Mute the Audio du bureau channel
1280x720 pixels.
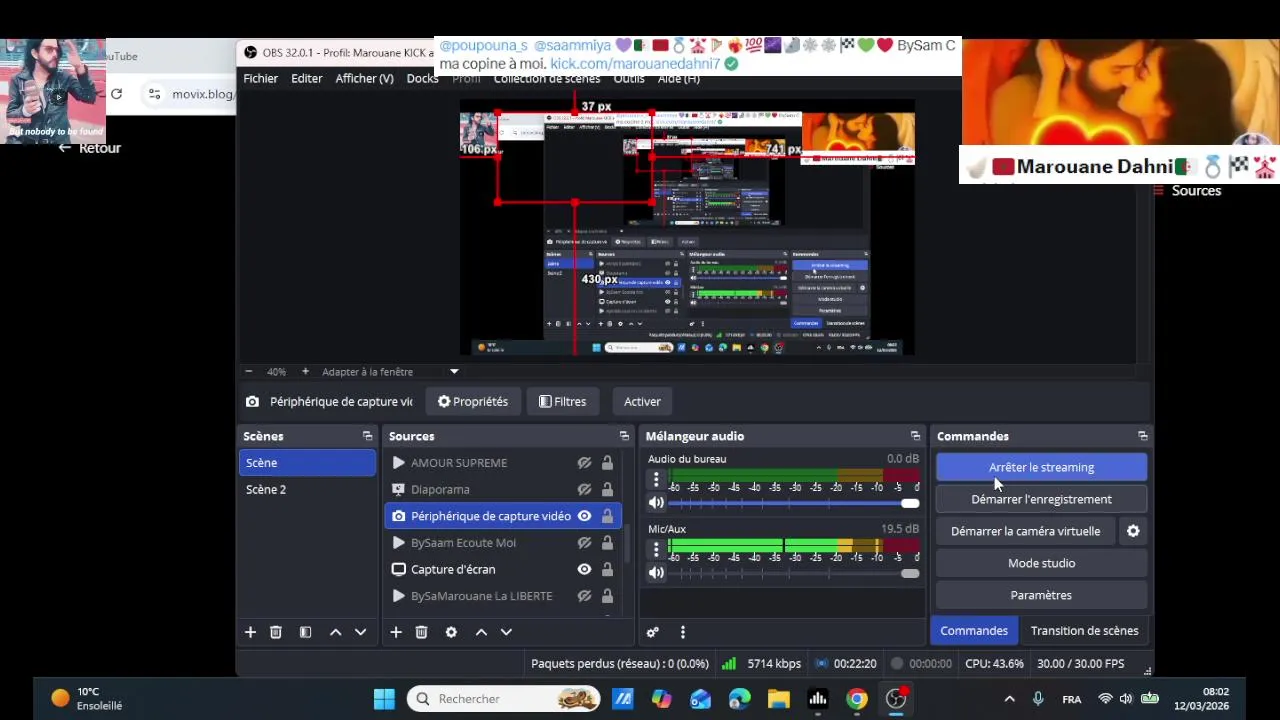point(656,503)
